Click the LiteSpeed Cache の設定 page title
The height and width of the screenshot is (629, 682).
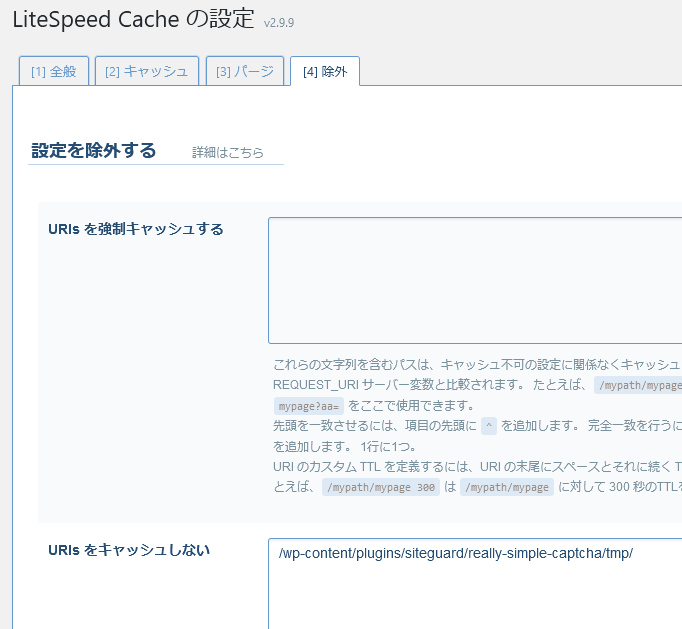pos(133,19)
